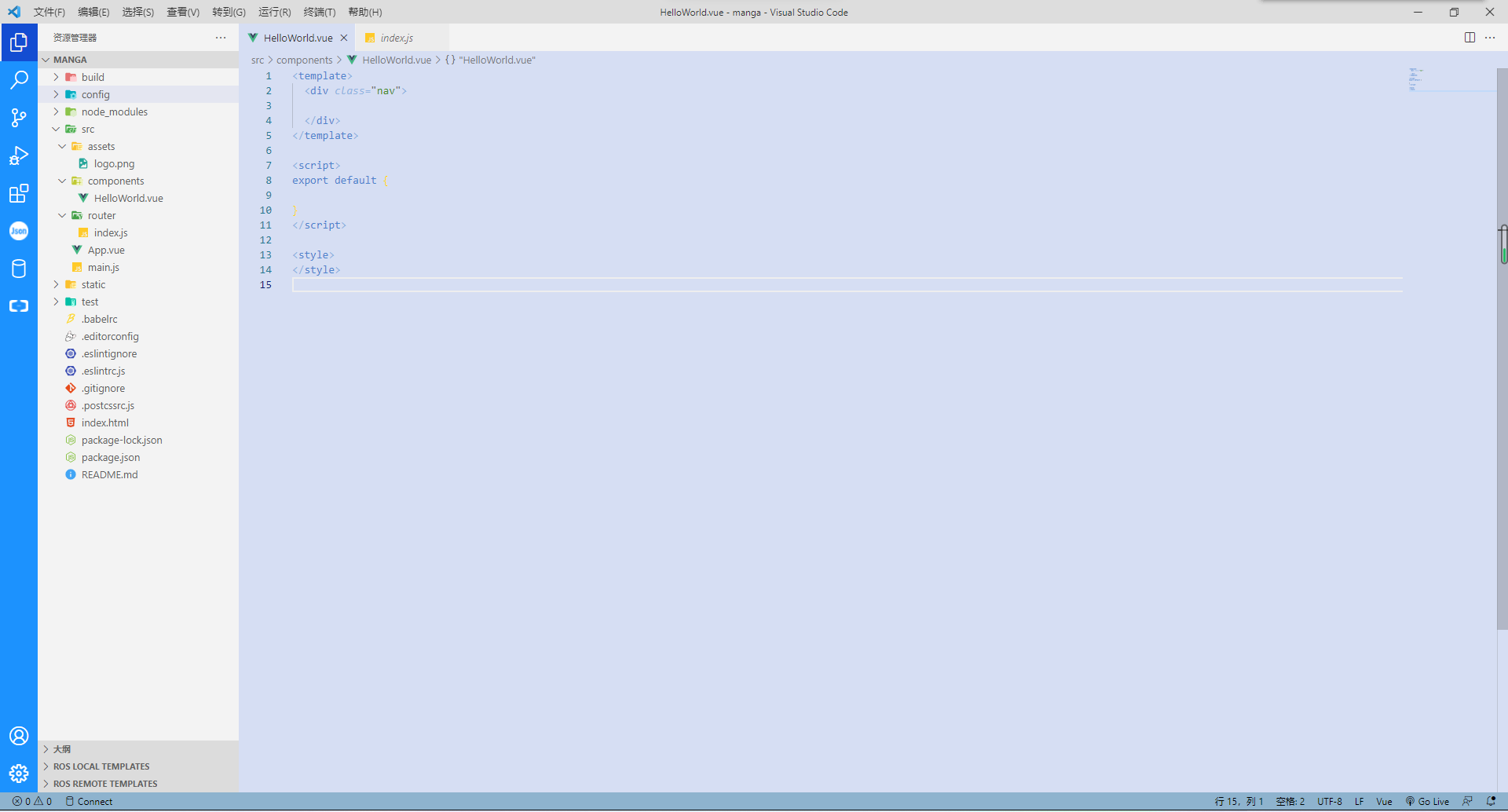Click the split editor right icon
This screenshot has width=1508, height=812.
[1470, 38]
